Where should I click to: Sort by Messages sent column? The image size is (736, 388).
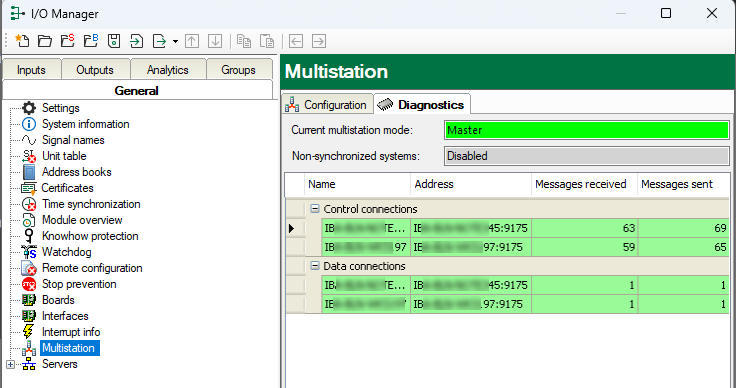point(683,184)
